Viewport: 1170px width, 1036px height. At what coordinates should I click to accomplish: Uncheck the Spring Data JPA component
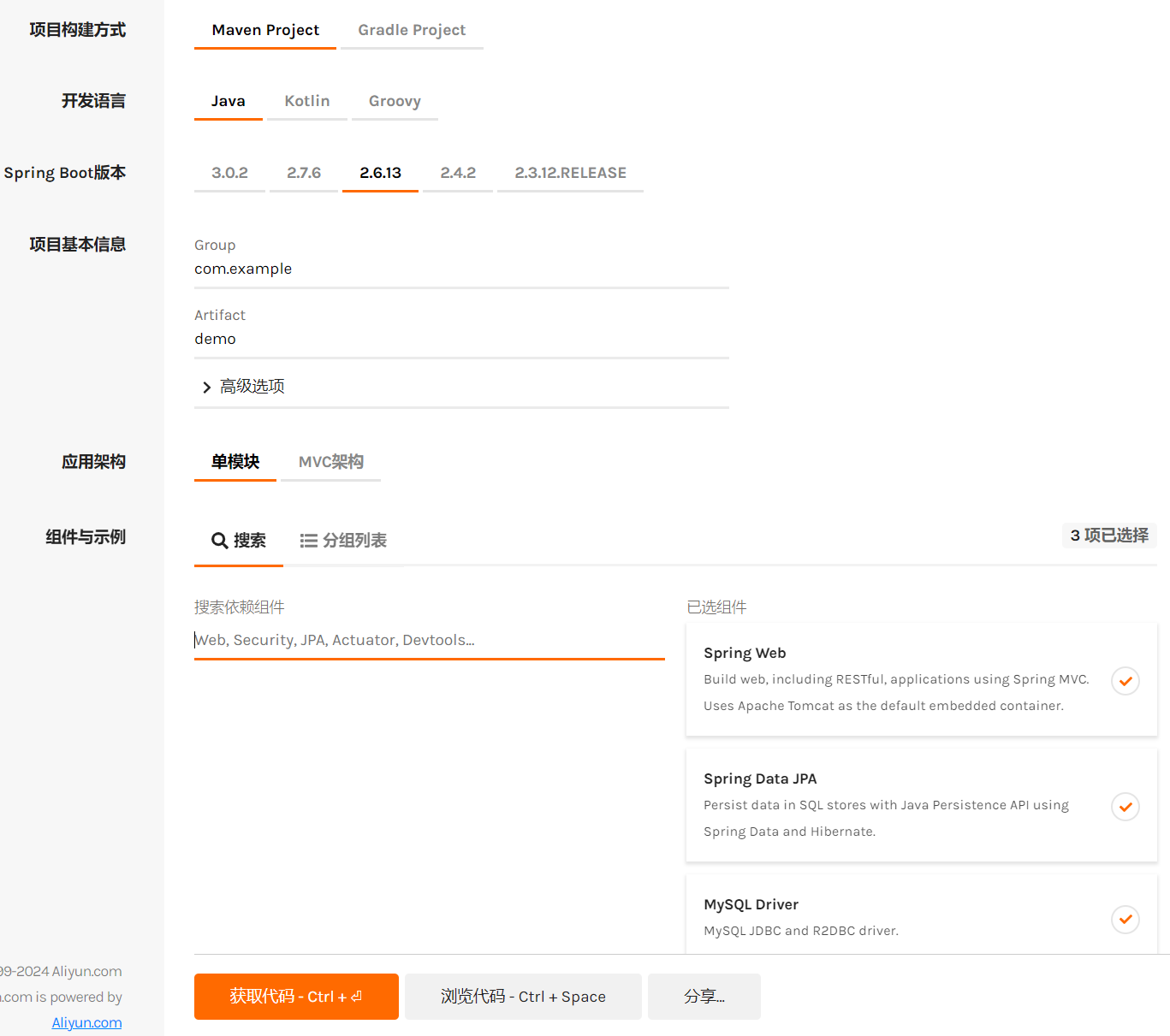point(1125,807)
